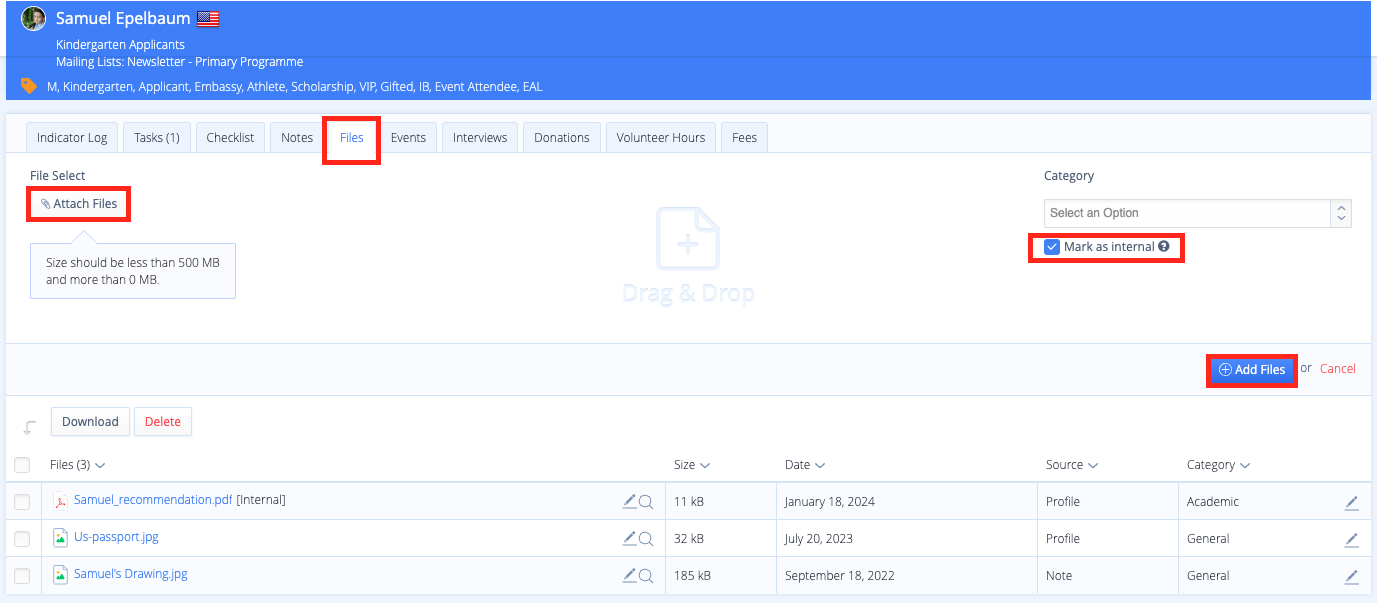This screenshot has width=1377, height=603.
Task: Uncheck the Mark as internal checkbox
Action: pos(1052,247)
